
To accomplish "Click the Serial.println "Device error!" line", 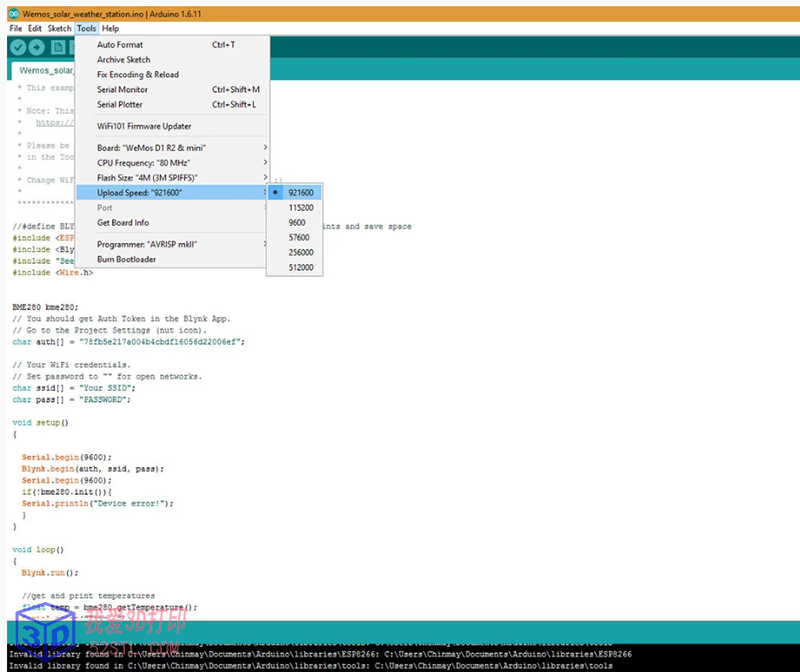I will [97, 503].
